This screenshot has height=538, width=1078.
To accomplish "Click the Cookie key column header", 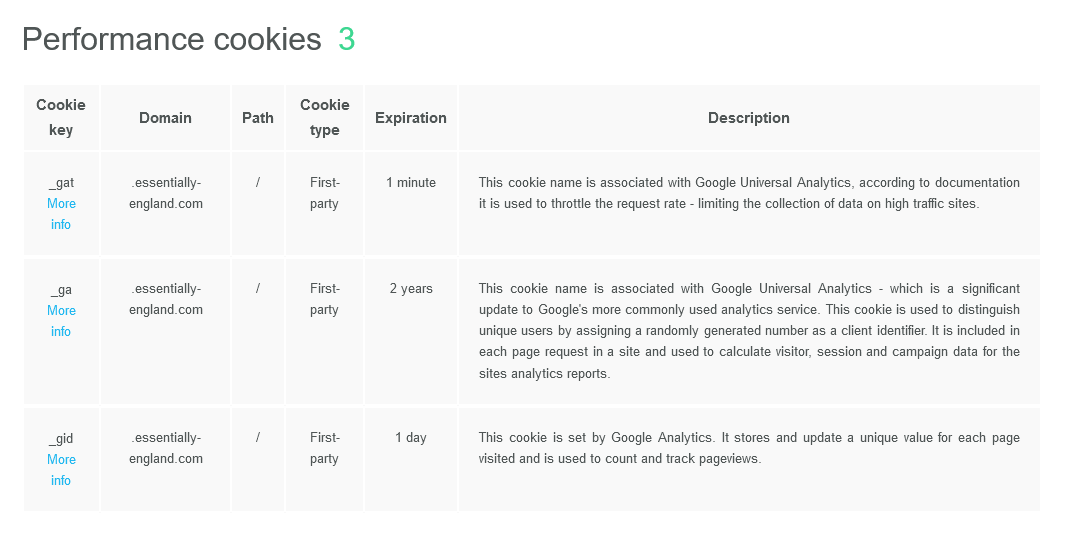I will click(61, 117).
